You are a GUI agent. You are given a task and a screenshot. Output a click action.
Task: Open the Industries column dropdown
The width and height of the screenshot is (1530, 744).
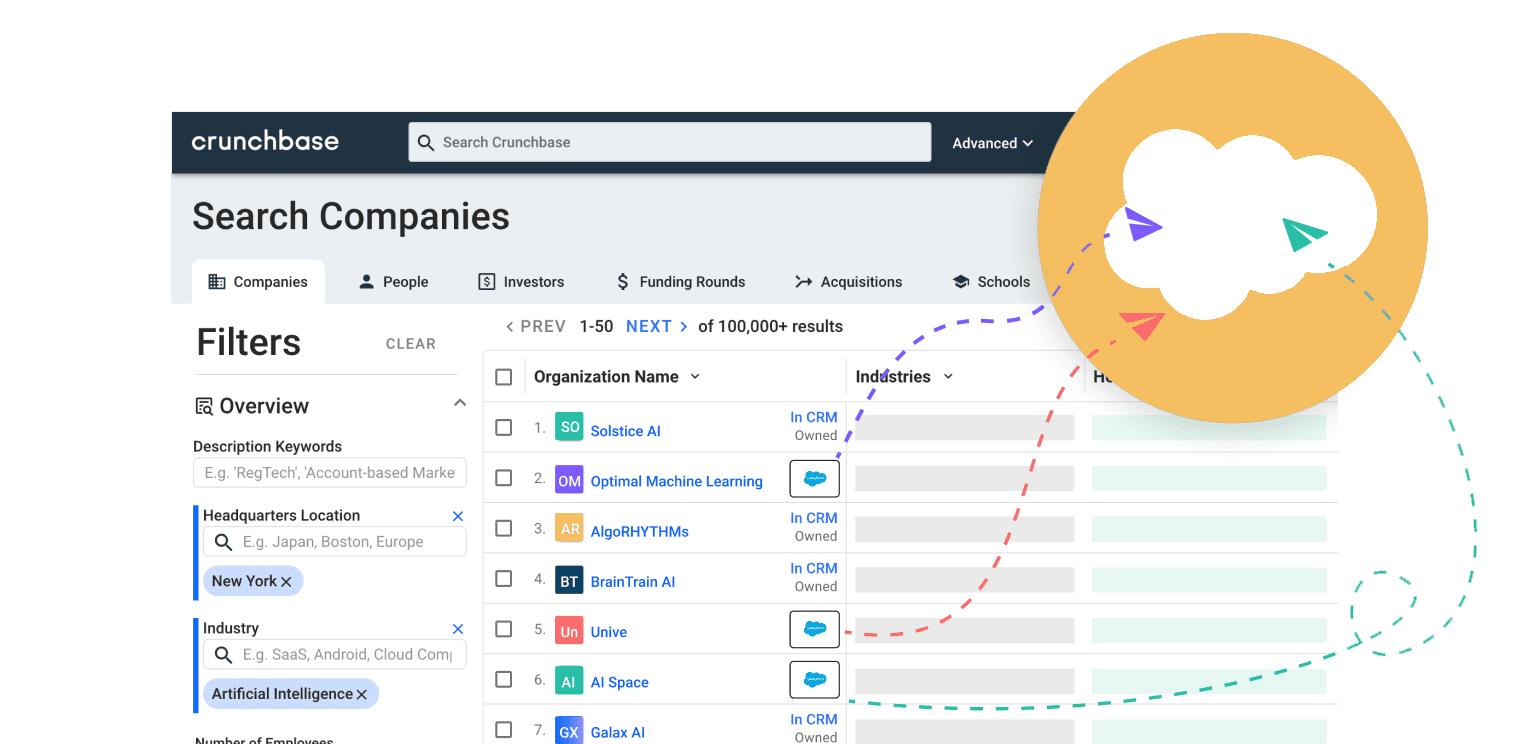pyautogui.click(x=948, y=377)
